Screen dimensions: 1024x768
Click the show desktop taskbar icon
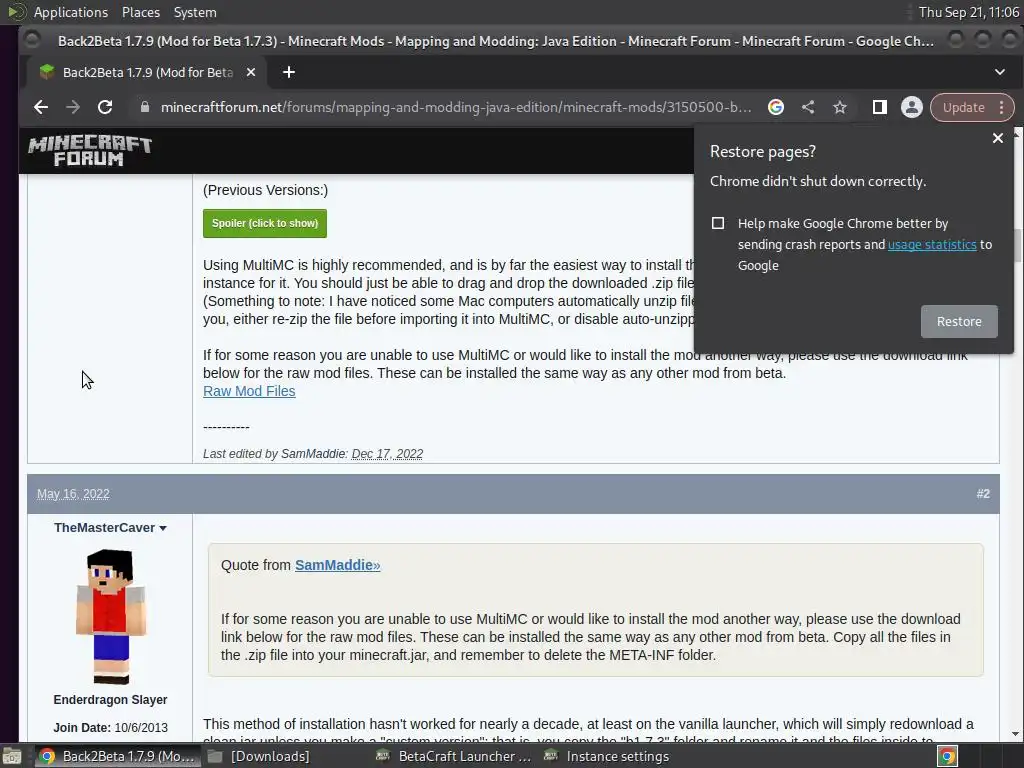pyautogui.click(x=12, y=756)
